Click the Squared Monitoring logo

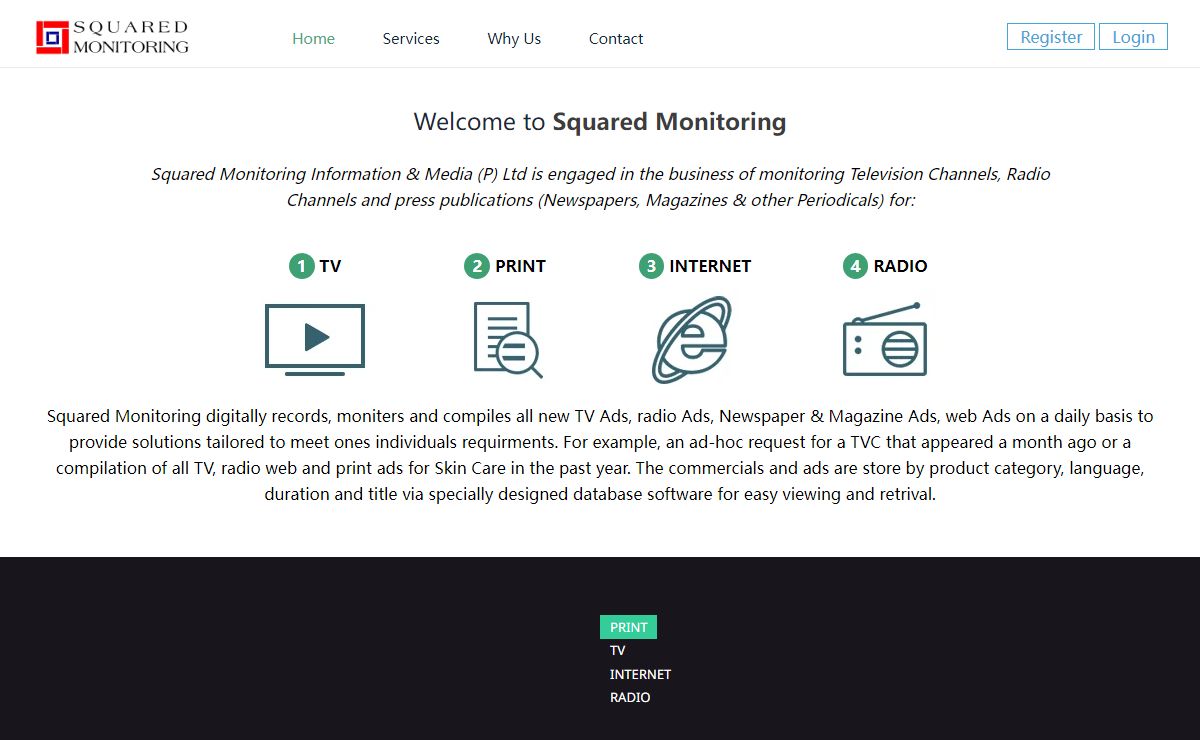coord(112,37)
